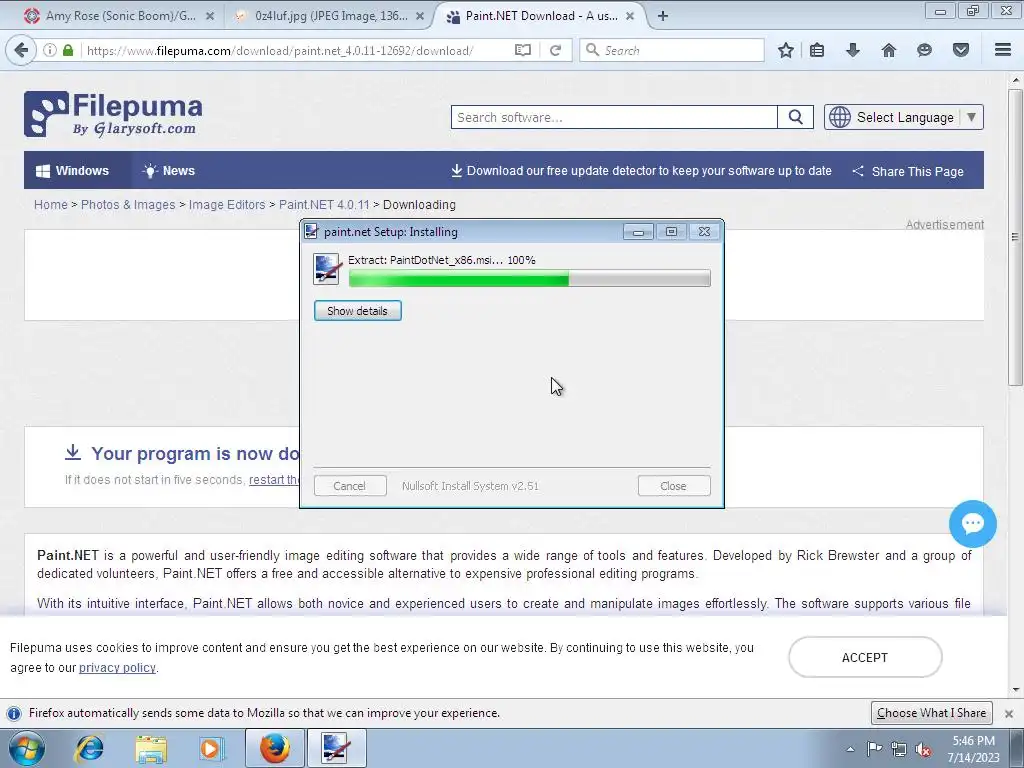The width and height of the screenshot is (1024, 768).
Task: Close the 0z4luf.jpg tab
Action: click(420, 16)
